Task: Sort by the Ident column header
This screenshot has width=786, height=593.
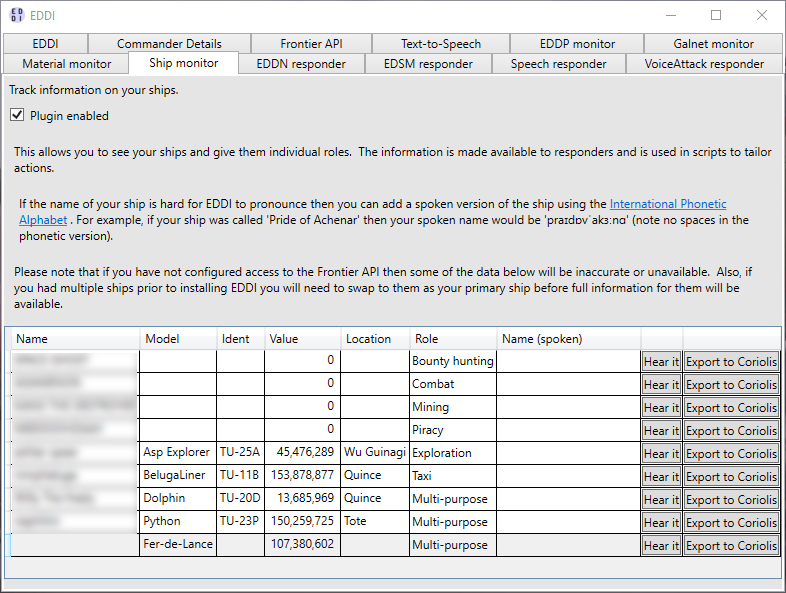Action: (x=241, y=339)
